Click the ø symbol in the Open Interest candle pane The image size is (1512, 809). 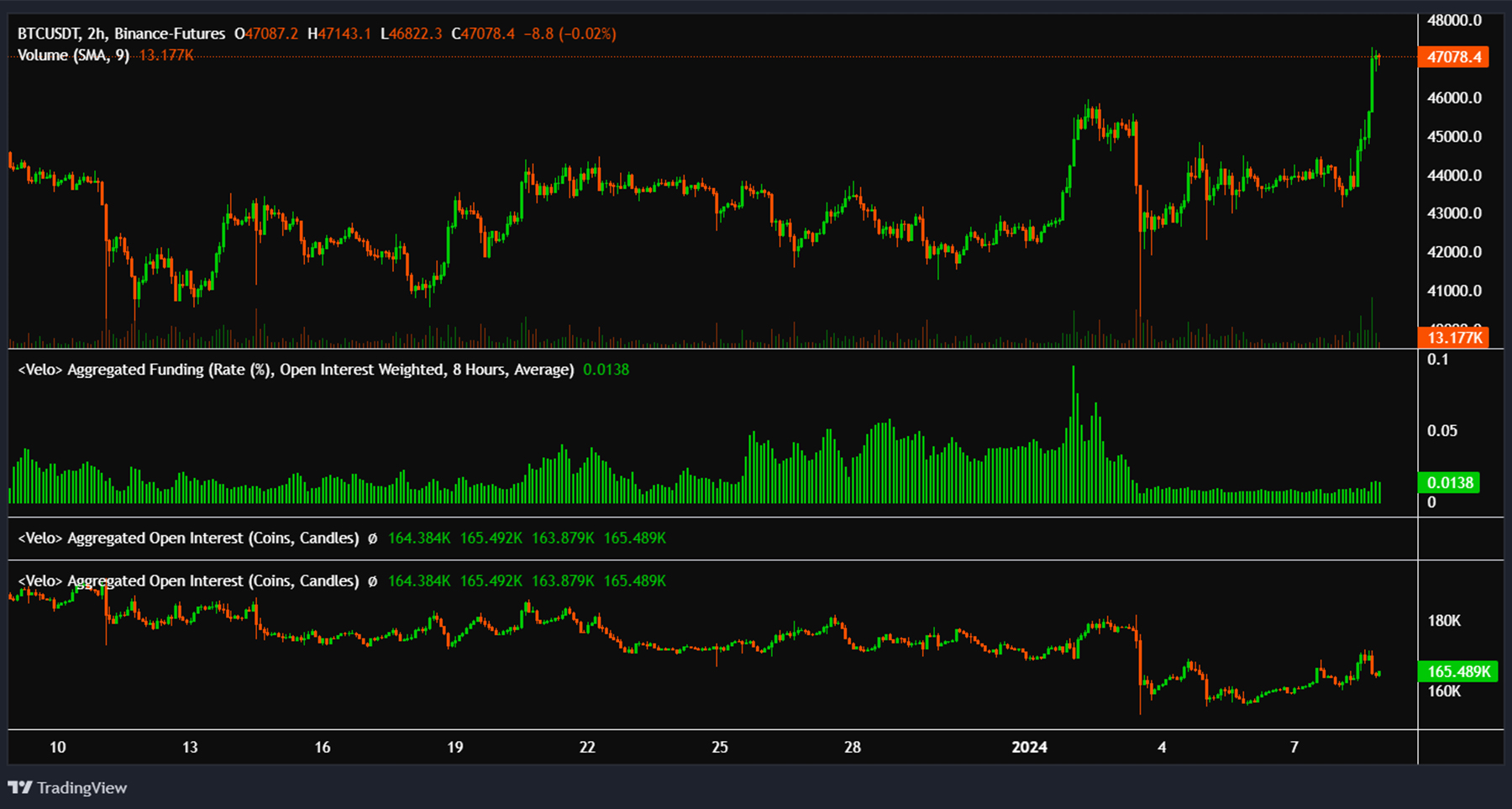(x=372, y=581)
